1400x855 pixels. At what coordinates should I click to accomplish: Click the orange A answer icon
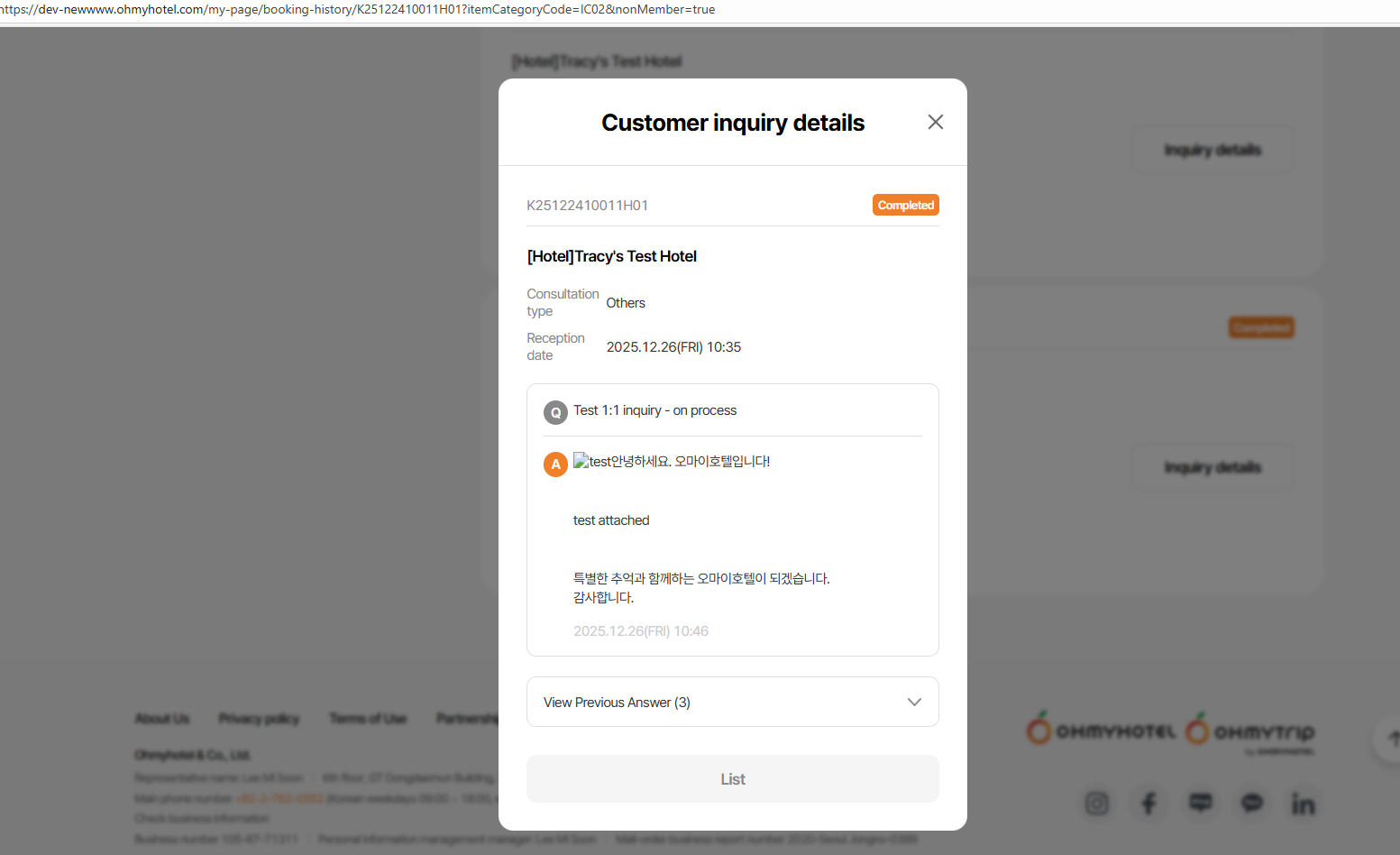pyautogui.click(x=555, y=464)
